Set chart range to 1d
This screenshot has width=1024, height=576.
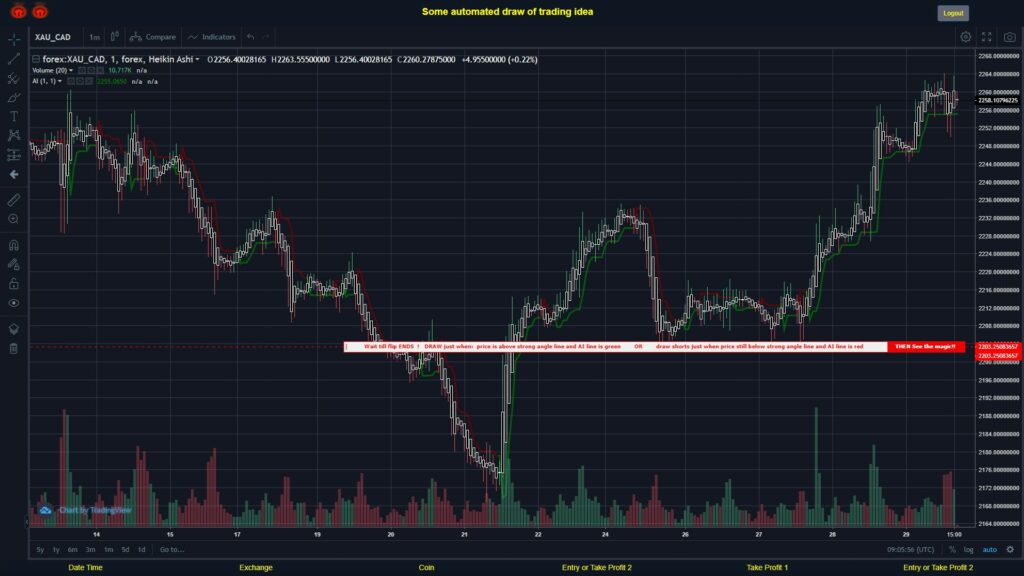coord(141,550)
